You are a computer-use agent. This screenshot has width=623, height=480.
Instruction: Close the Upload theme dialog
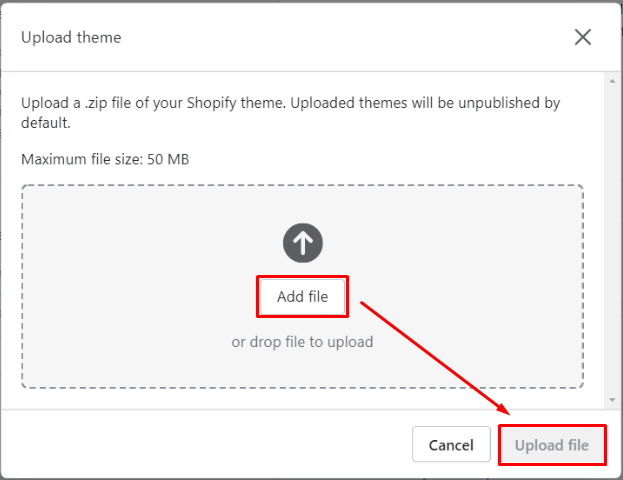point(583,37)
